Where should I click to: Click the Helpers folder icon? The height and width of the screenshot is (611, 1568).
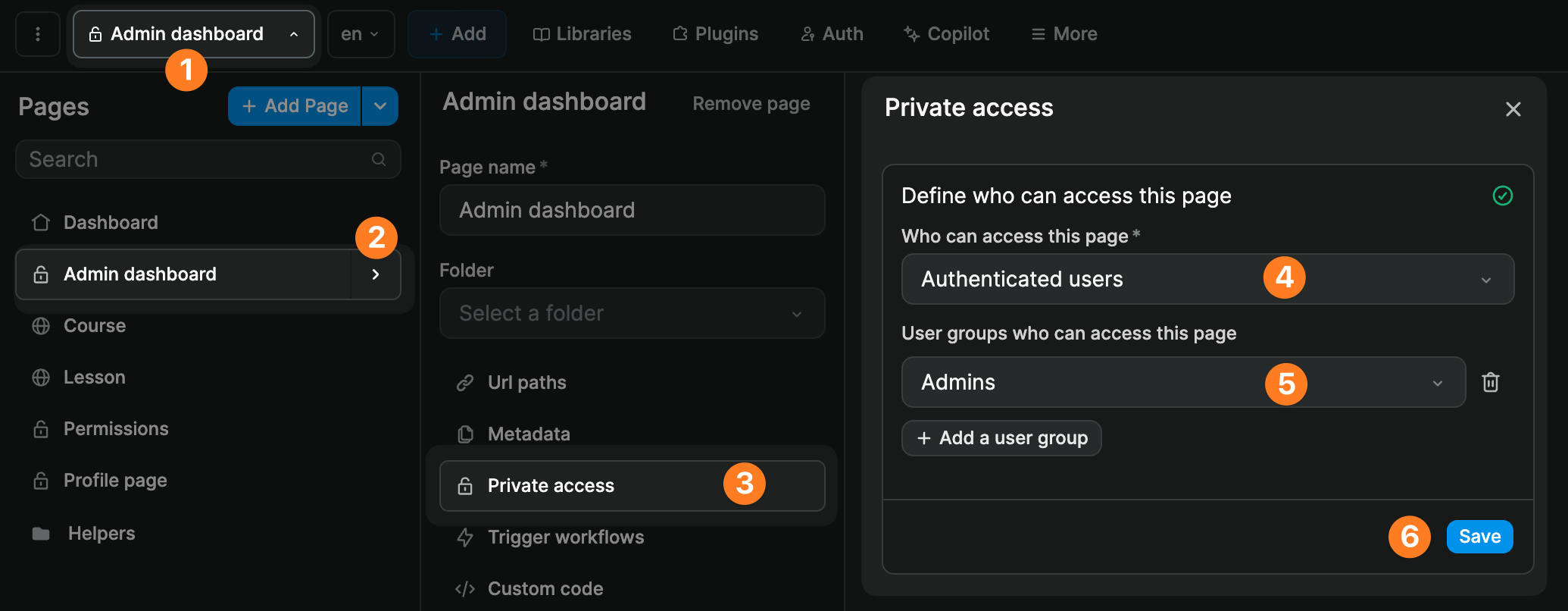41,534
